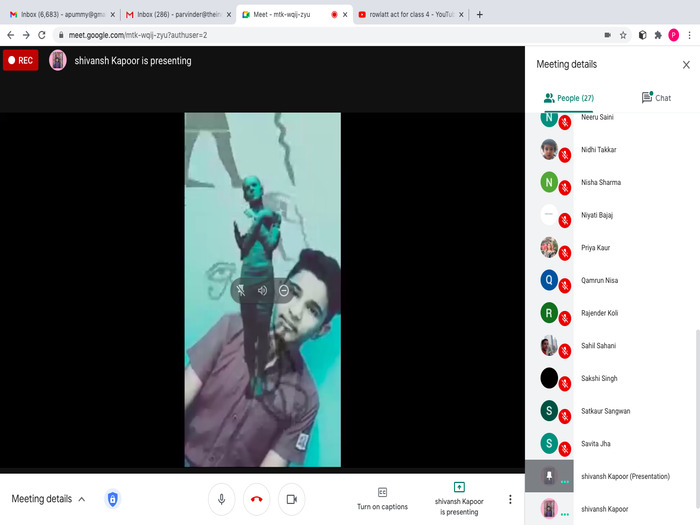The height and width of the screenshot is (525, 700).
Task: Open the Chrome three-dot menu
Action: coord(689,35)
